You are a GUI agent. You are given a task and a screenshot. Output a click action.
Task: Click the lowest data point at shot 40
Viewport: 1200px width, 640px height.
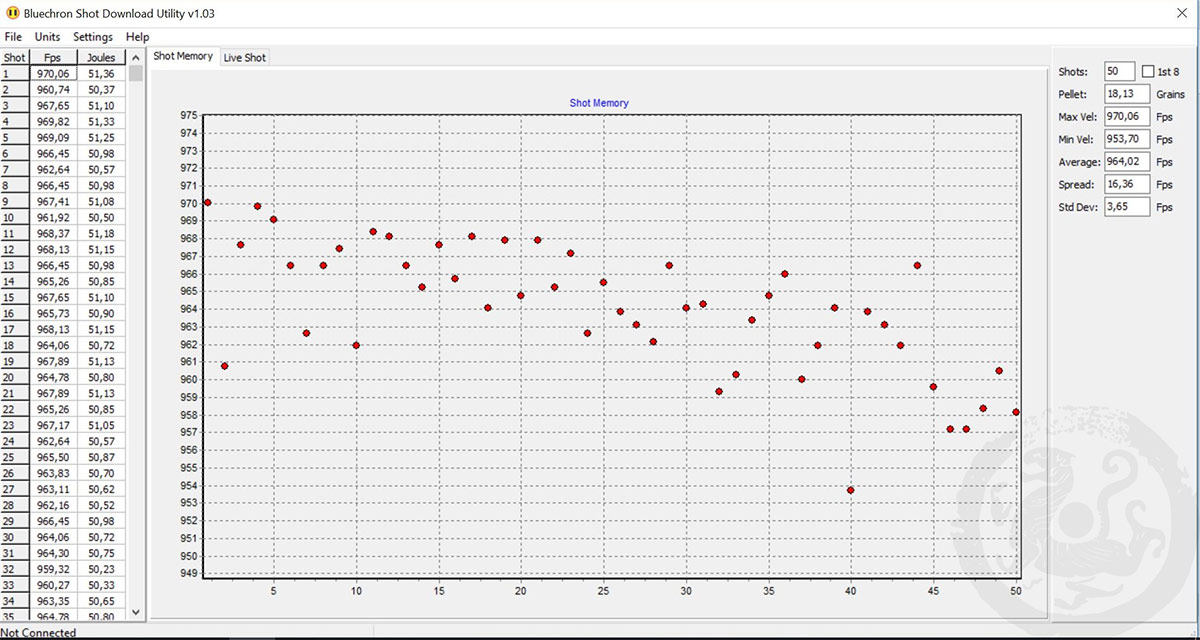click(850, 490)
